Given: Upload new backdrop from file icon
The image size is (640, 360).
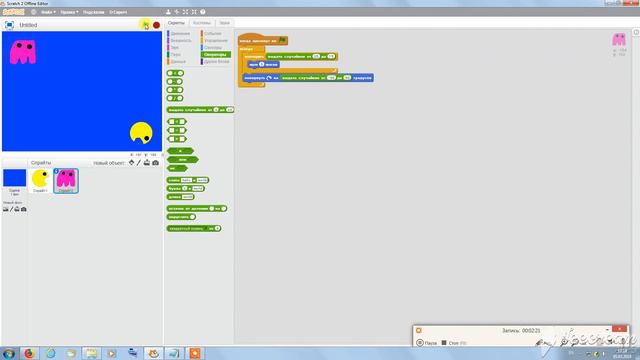Looking at the screenshot, I should (x=17, y=209).
